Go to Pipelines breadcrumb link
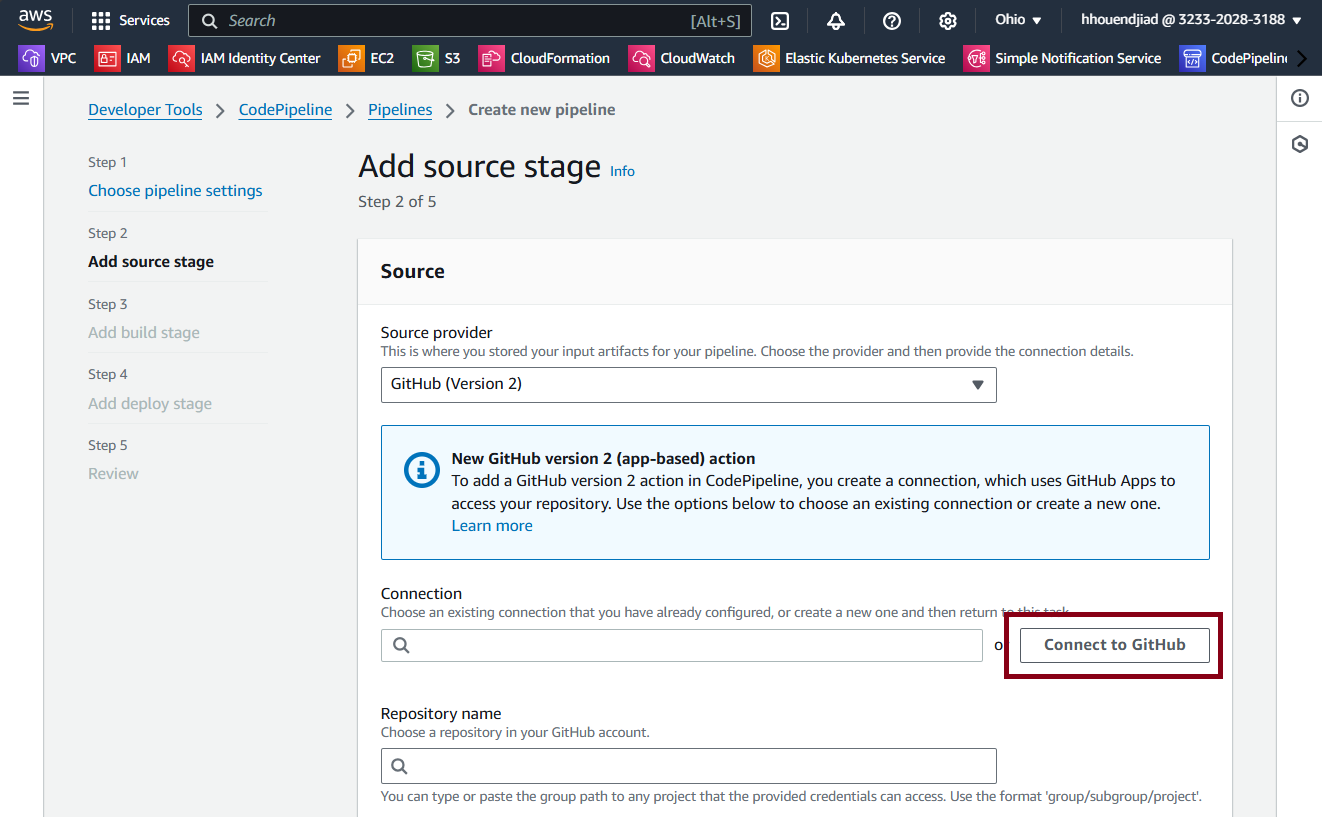Image resolution: width=1322 pixels, height=817 pixels. (400, 110)
